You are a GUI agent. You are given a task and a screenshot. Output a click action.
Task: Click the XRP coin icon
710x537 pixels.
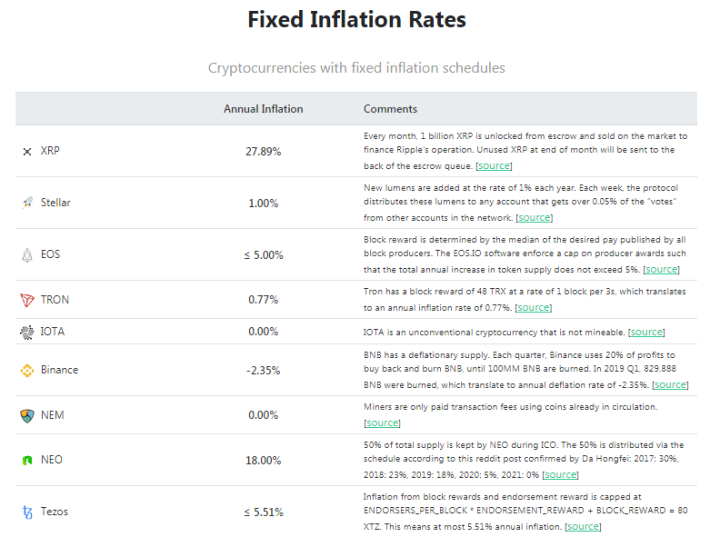27,152
